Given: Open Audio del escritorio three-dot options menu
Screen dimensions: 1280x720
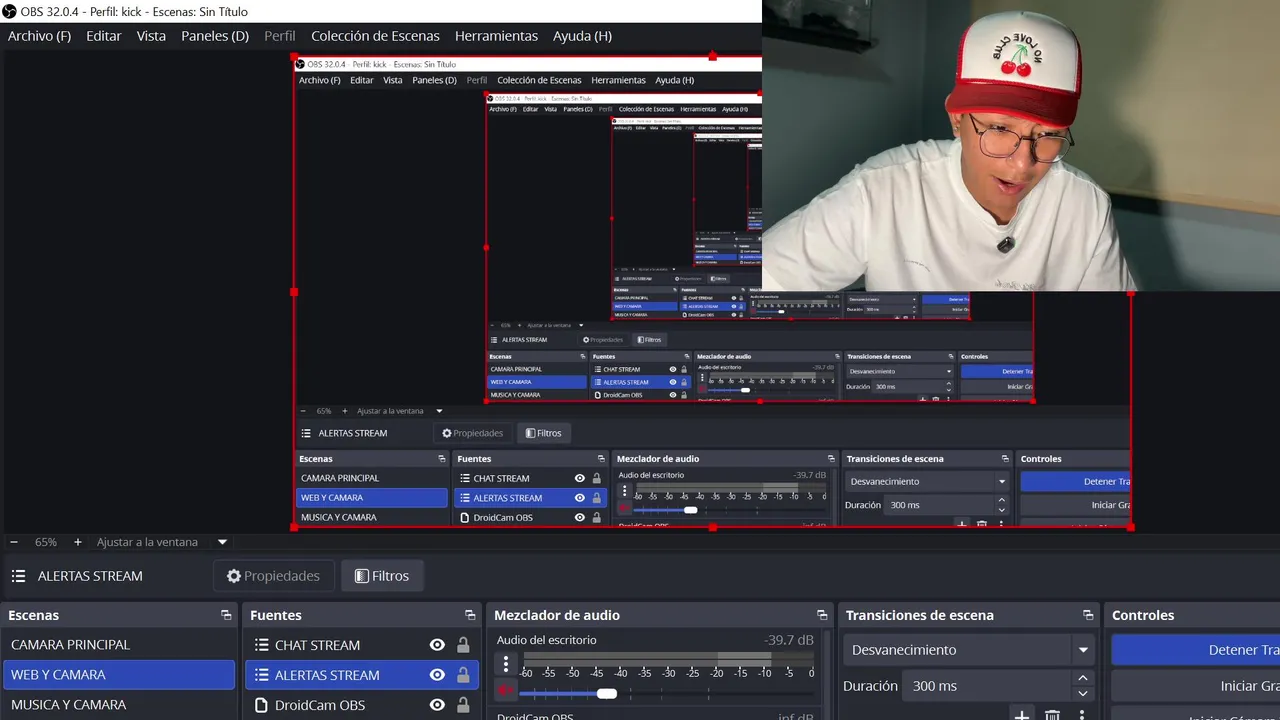Looking at the screenshot, I should (506, 664).
